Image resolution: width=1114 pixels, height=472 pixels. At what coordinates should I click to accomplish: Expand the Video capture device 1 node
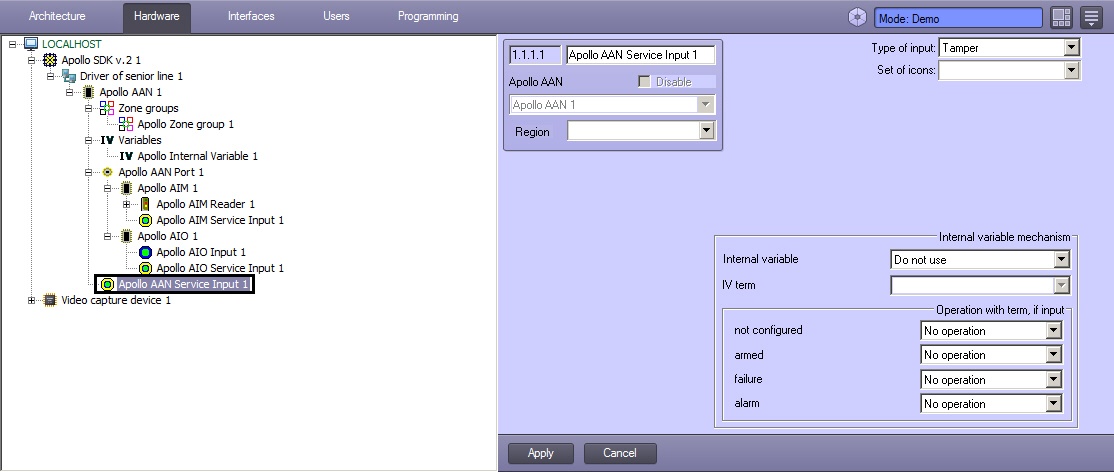click(x=31, y=300)
